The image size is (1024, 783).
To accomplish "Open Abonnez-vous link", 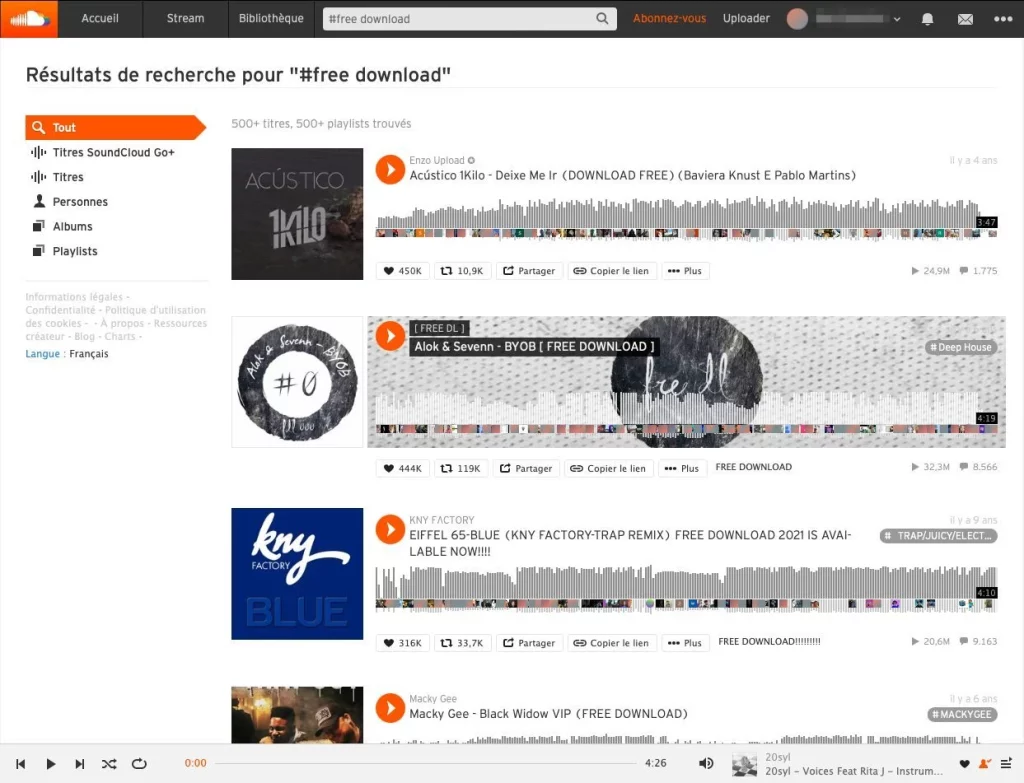I will point(669,18).
